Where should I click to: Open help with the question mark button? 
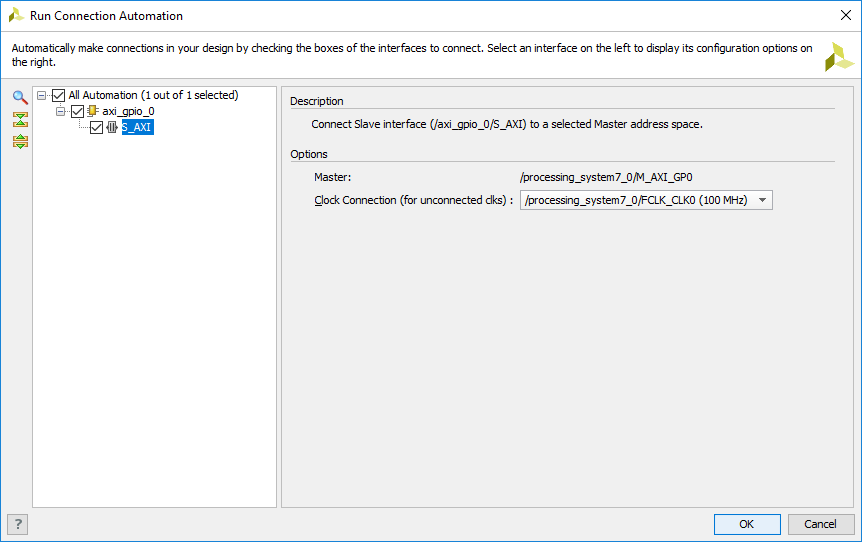point(18,524)
